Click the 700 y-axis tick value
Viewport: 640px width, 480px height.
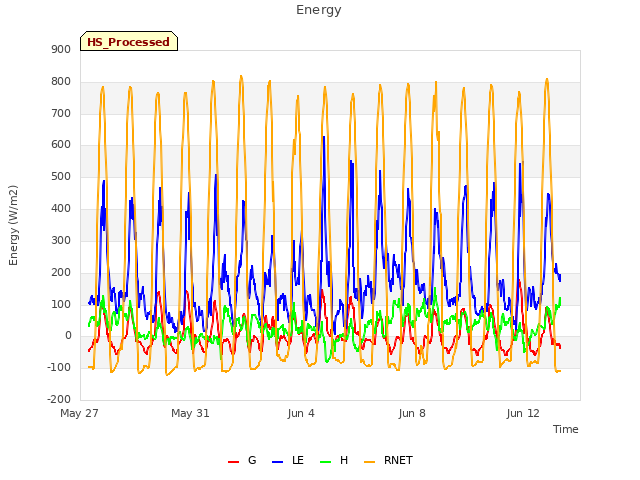61,113
